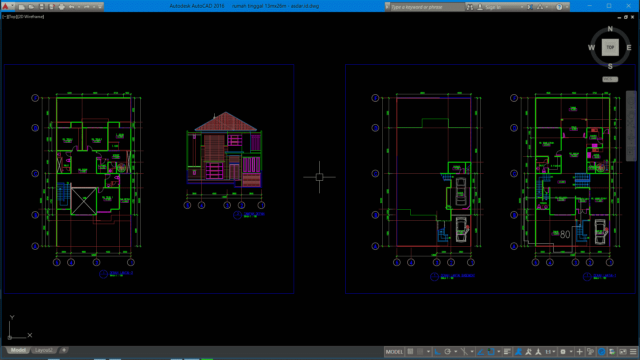Screen dimensions: 640x360
Task: Click the binoculars search icon
Action: coord(470,7)
